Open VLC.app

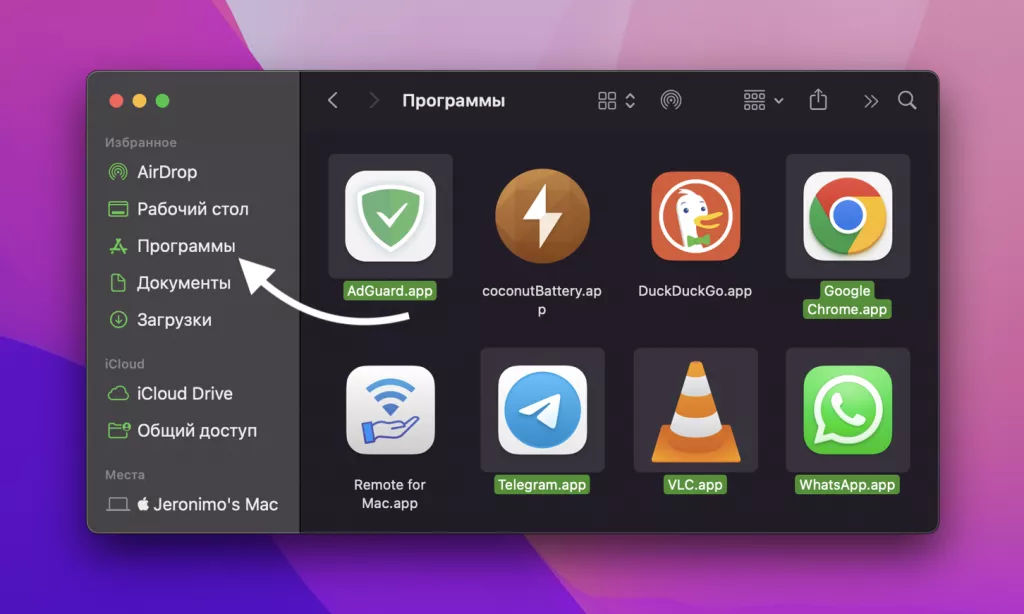point(697,410)
